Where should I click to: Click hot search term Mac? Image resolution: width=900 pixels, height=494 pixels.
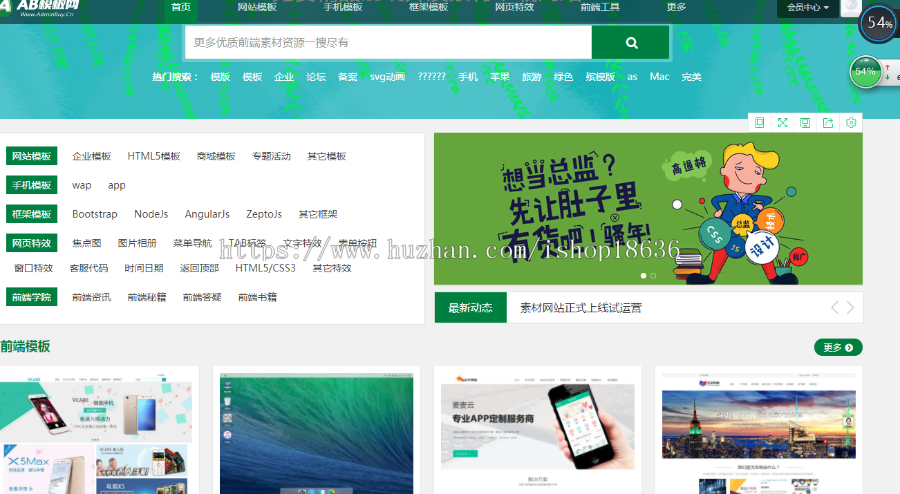[x=660, y=76]
